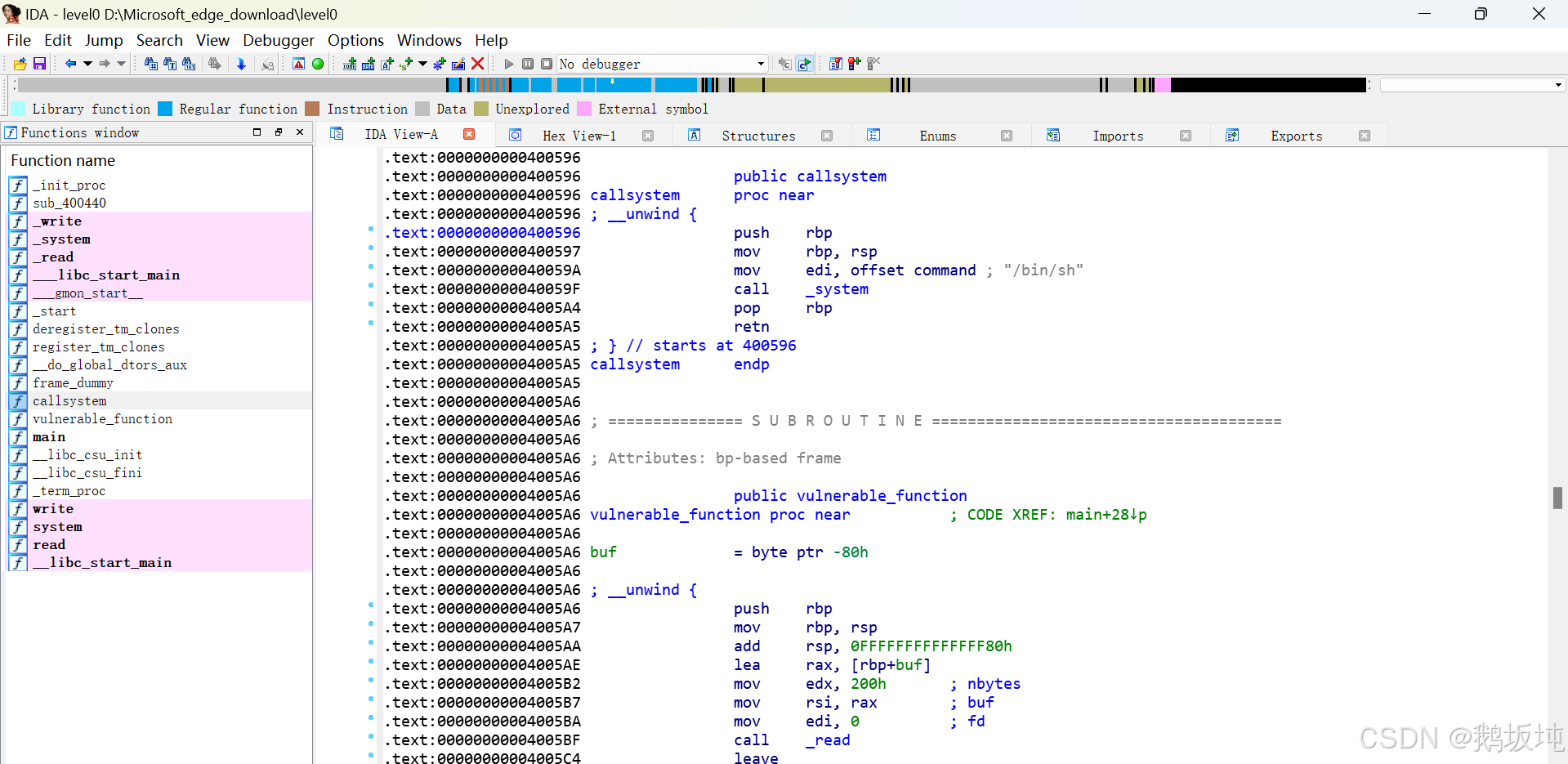The image size is (1568, 764).
Task: Expand the forward navigation history dropdown
Action: coord(121,63)
